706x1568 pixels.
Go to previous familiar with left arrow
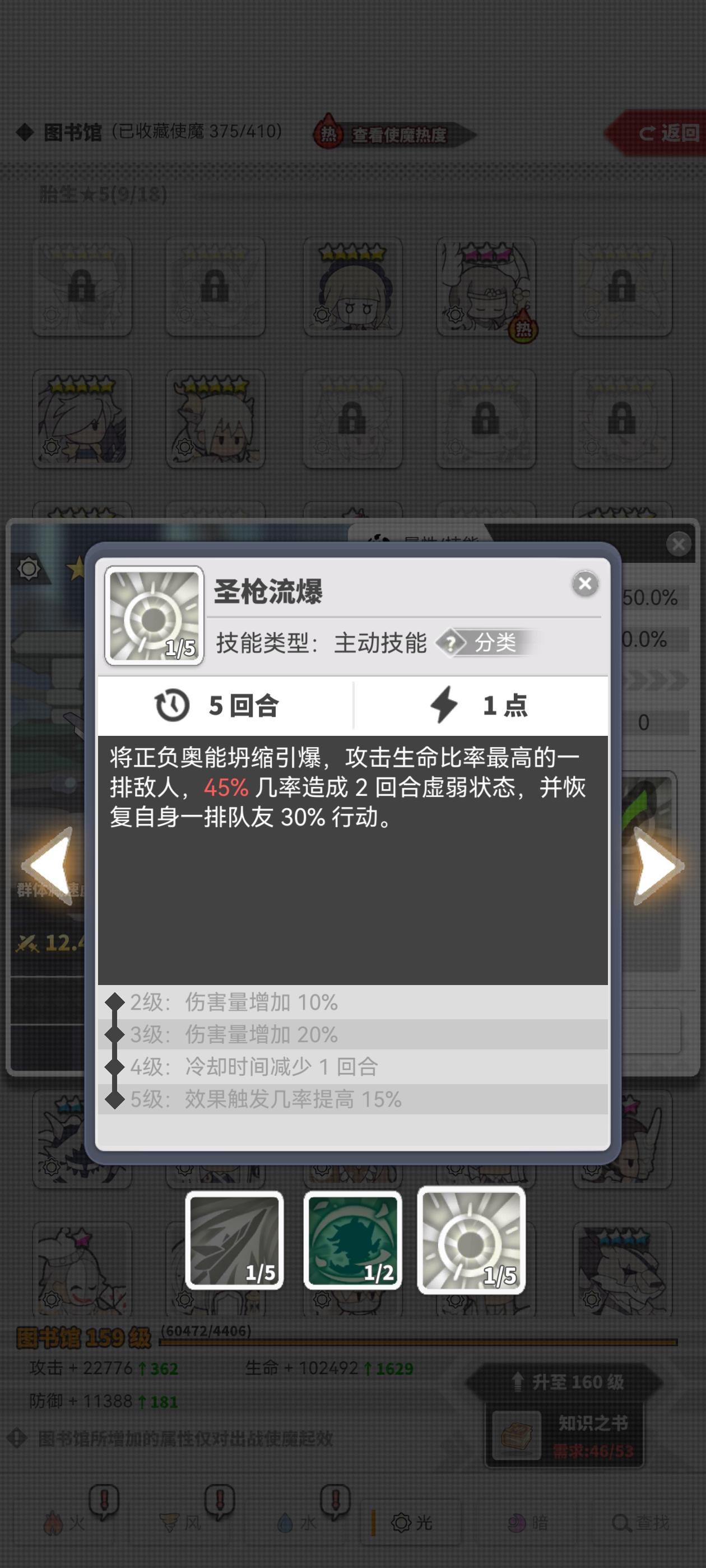pos(49,866)
